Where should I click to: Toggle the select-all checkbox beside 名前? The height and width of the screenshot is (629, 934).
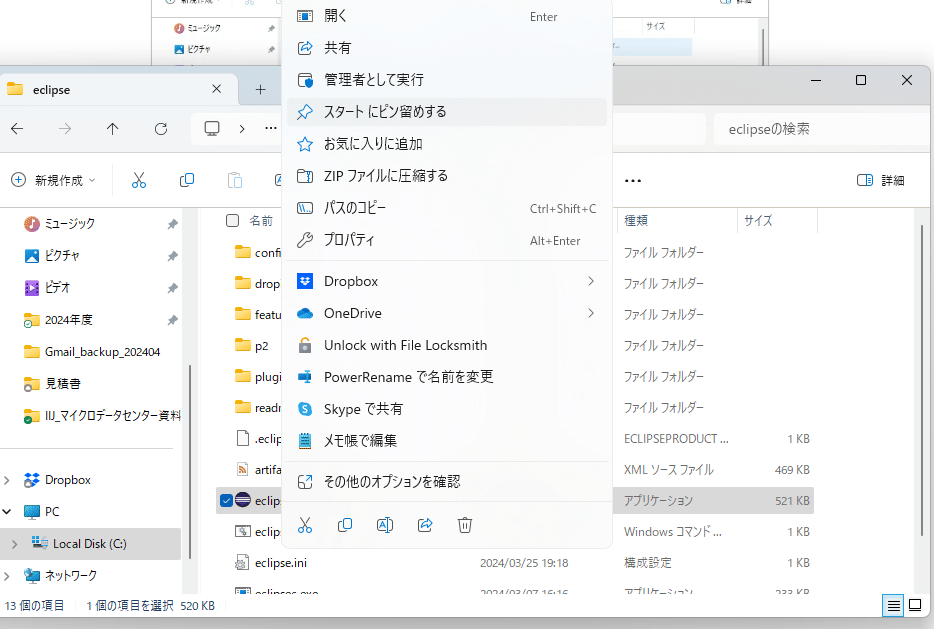coord(232,220)
